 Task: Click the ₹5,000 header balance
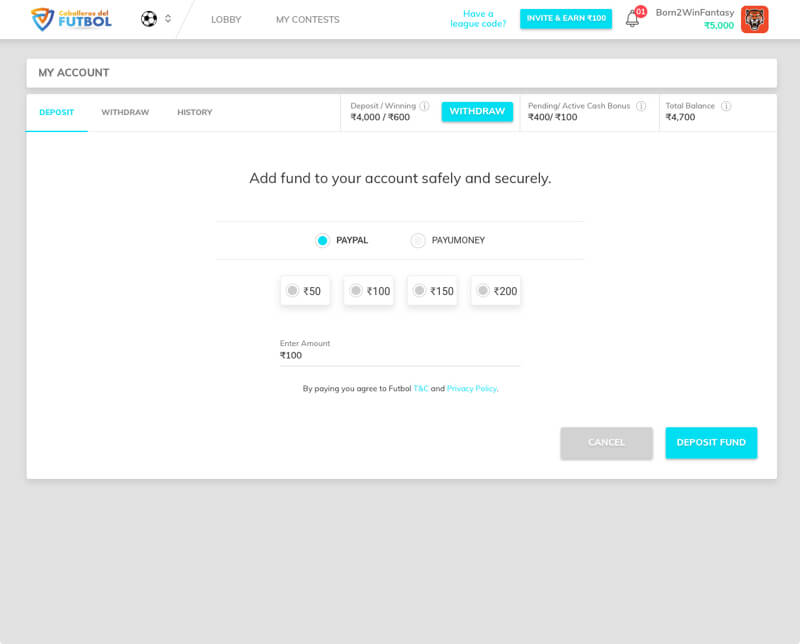tap(719, 25)
